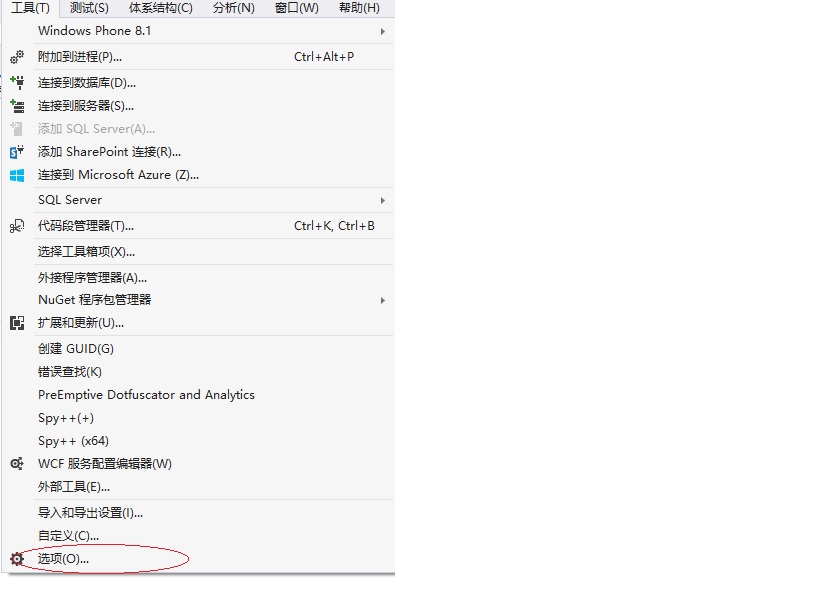Click the Ctrl+Alt+P shortcut text
This screenshot has width=819, height=590.
[x=324, y=56]
